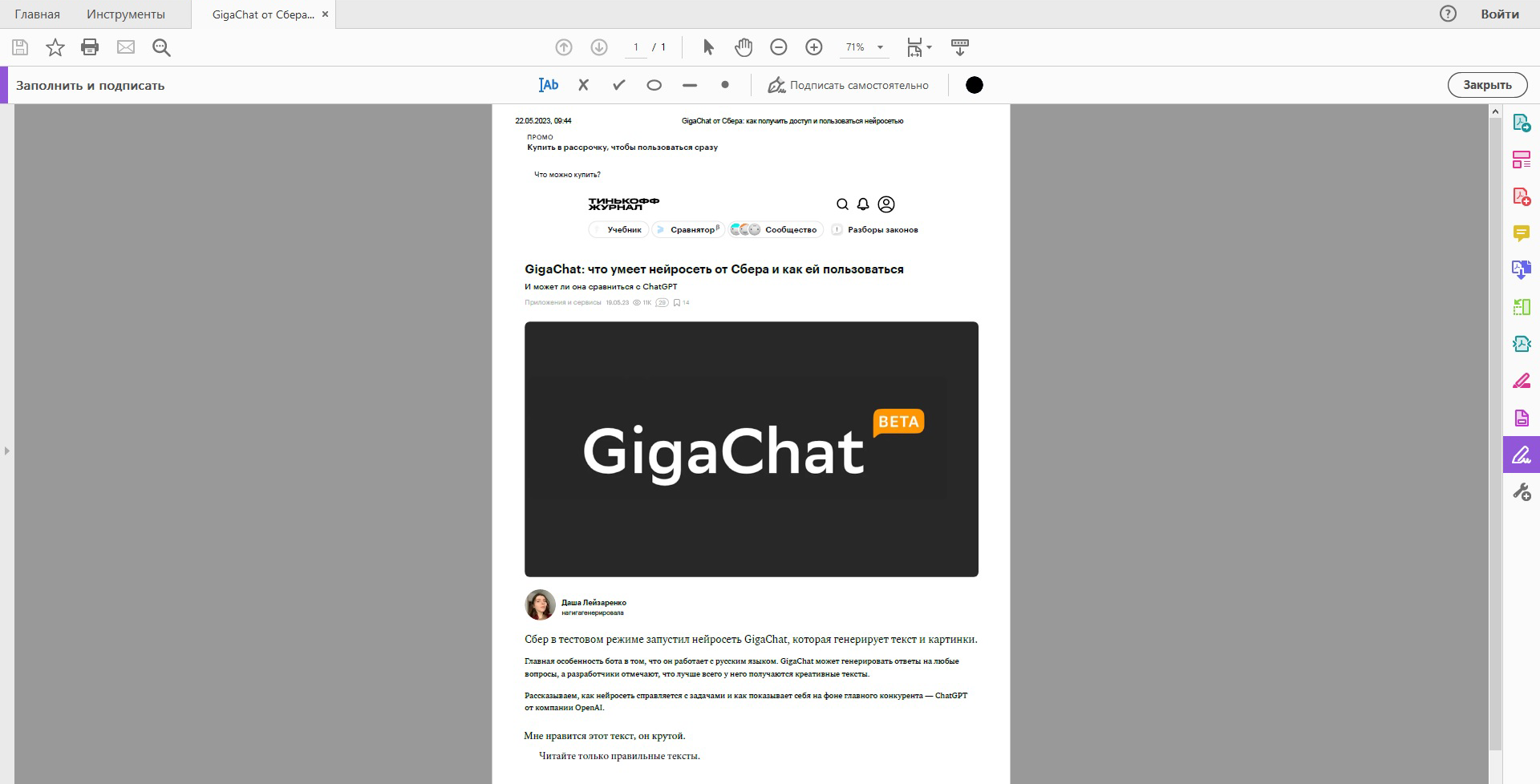
Task: Click the Print icon
Action: coord(90,47)
